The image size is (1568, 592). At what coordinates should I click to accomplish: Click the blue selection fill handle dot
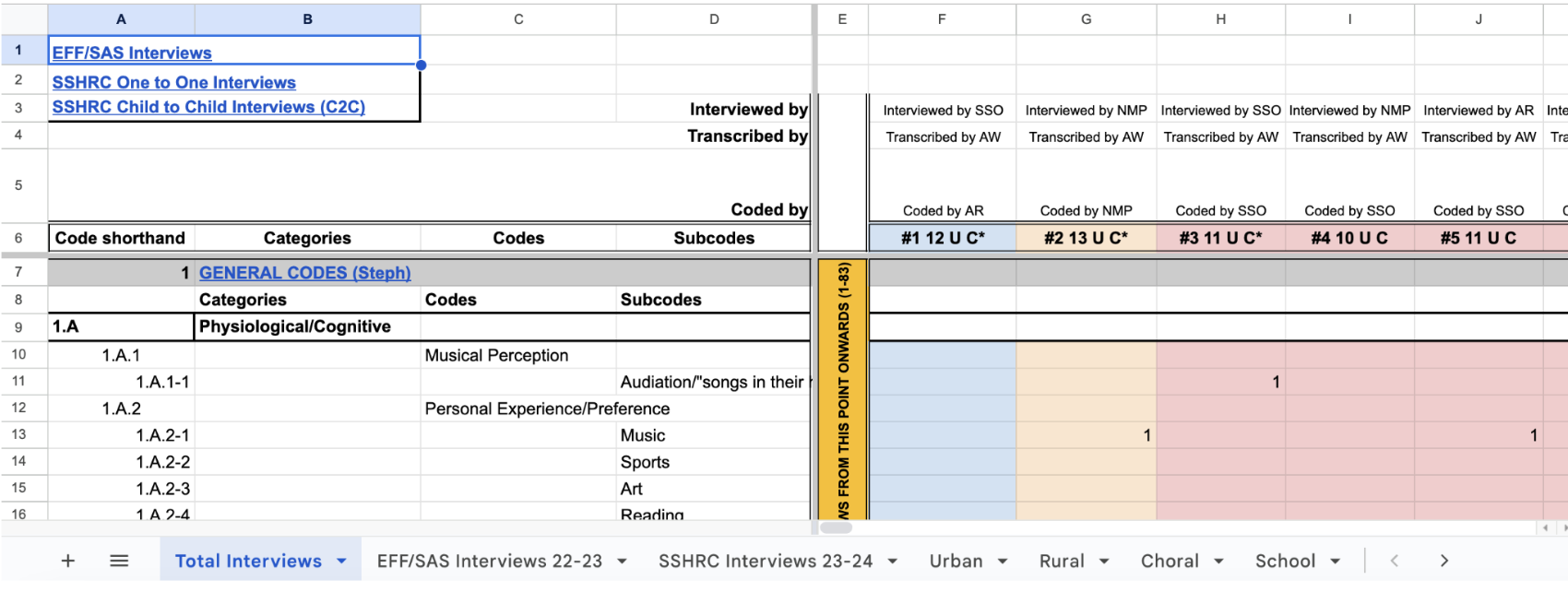click(421, 65)
